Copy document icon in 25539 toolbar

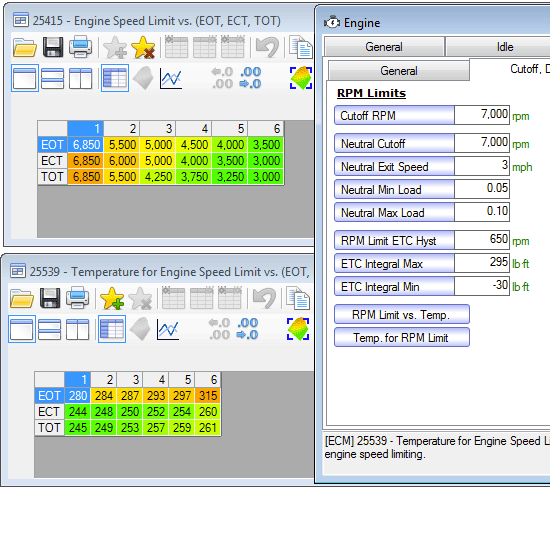tap(298, 298)
